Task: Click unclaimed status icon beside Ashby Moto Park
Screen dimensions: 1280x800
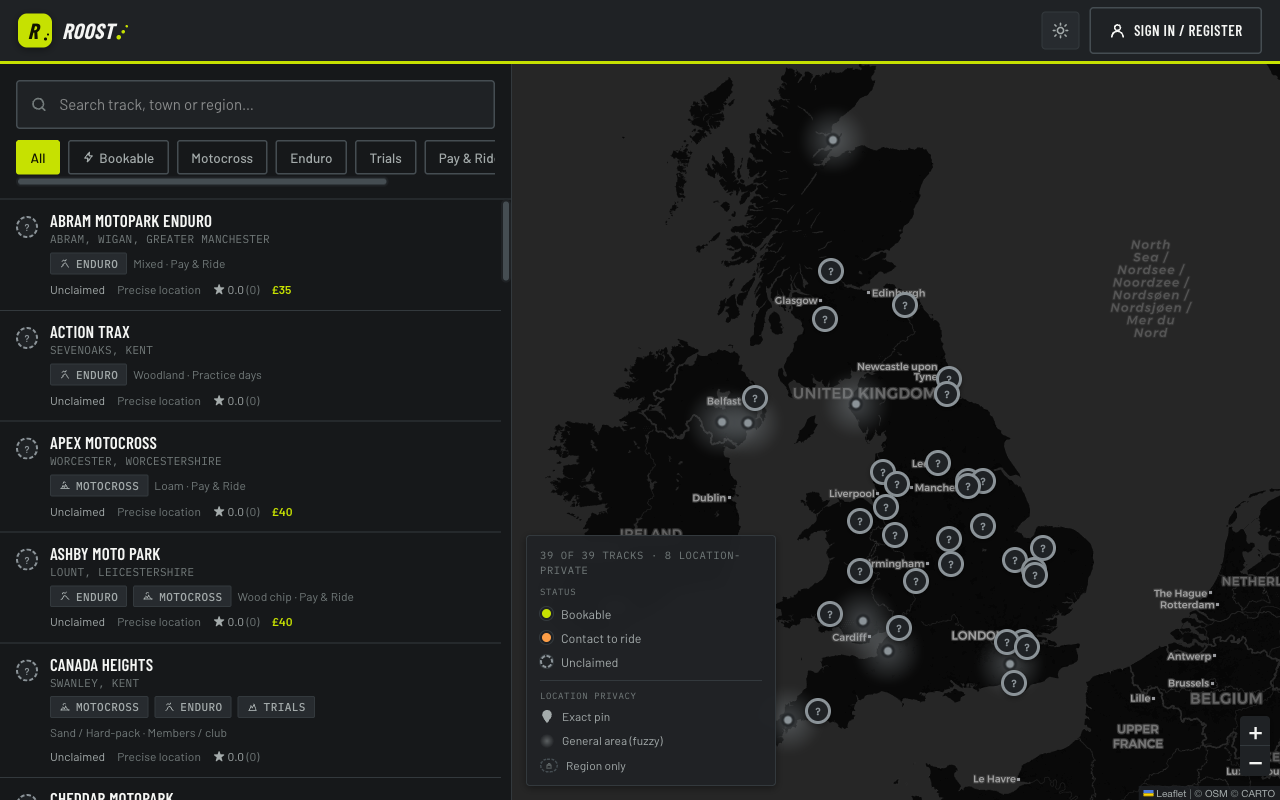Action: point(27,560)
